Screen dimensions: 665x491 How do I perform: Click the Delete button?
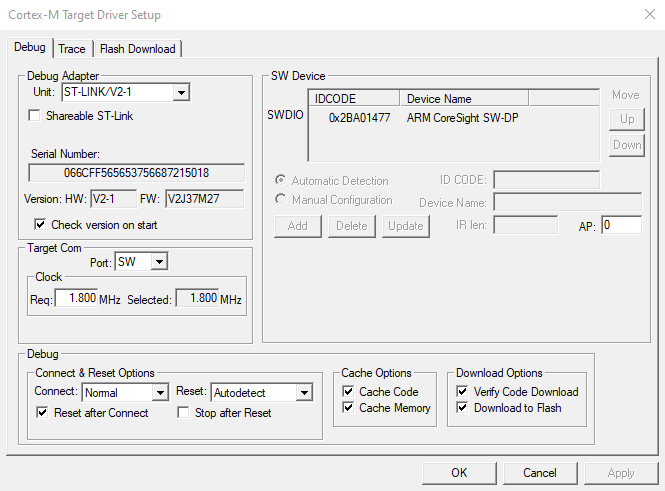tap(352, 226)
